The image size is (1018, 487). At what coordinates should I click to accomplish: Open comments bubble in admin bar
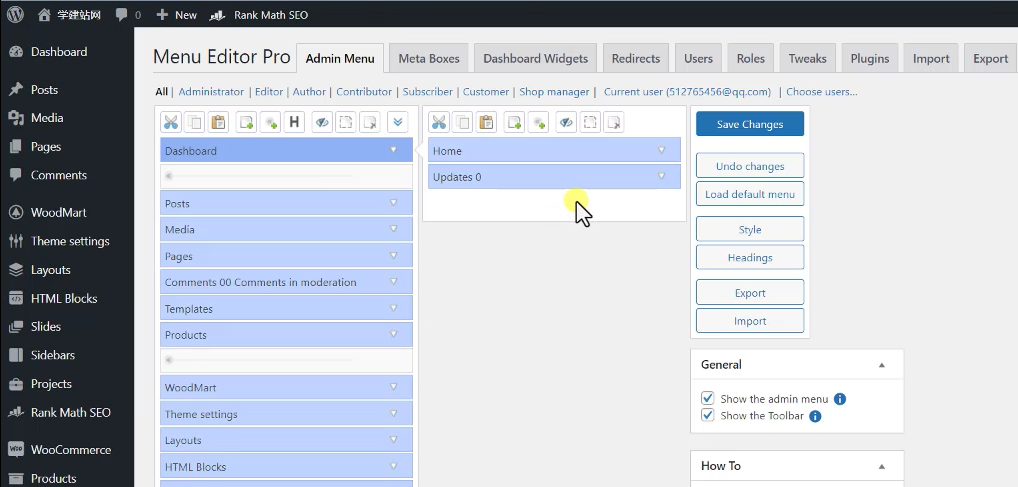[x=128, y=14]
